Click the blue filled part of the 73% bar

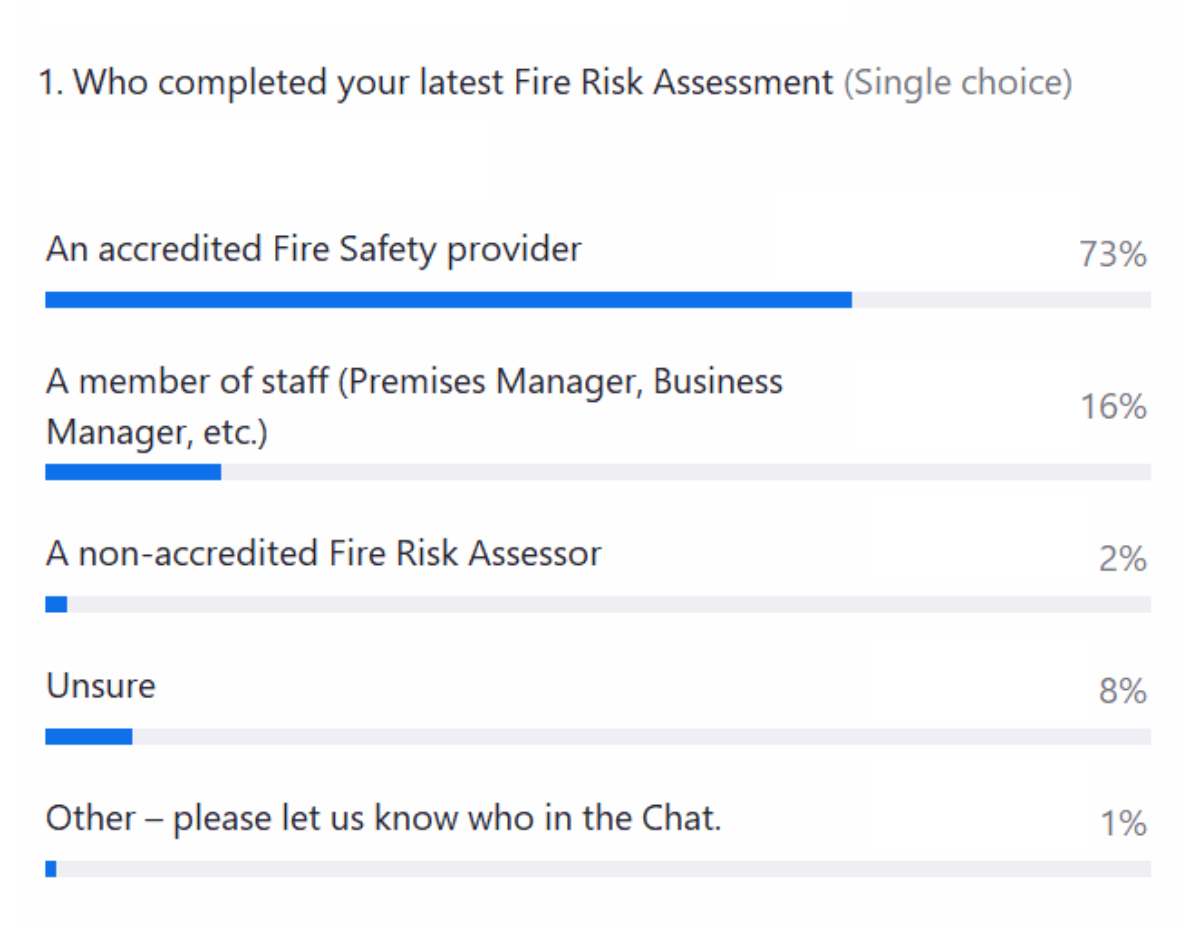448,300
